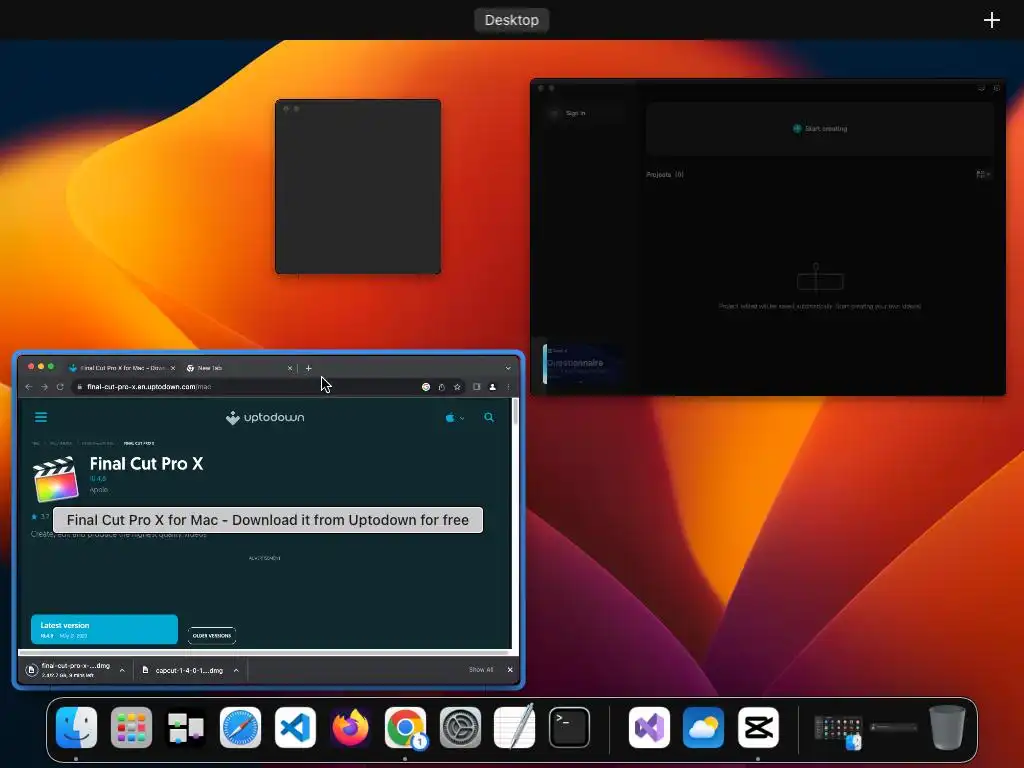Expand final-cut-pro-x download options chevron

coord(122,670)
